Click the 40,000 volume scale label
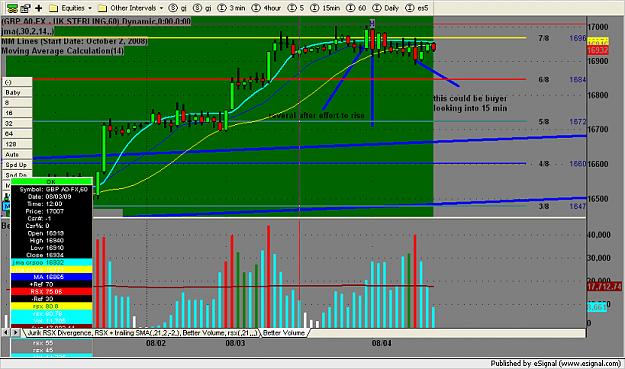The height and width of the screenshot is (369, 625). coord(599,235)
